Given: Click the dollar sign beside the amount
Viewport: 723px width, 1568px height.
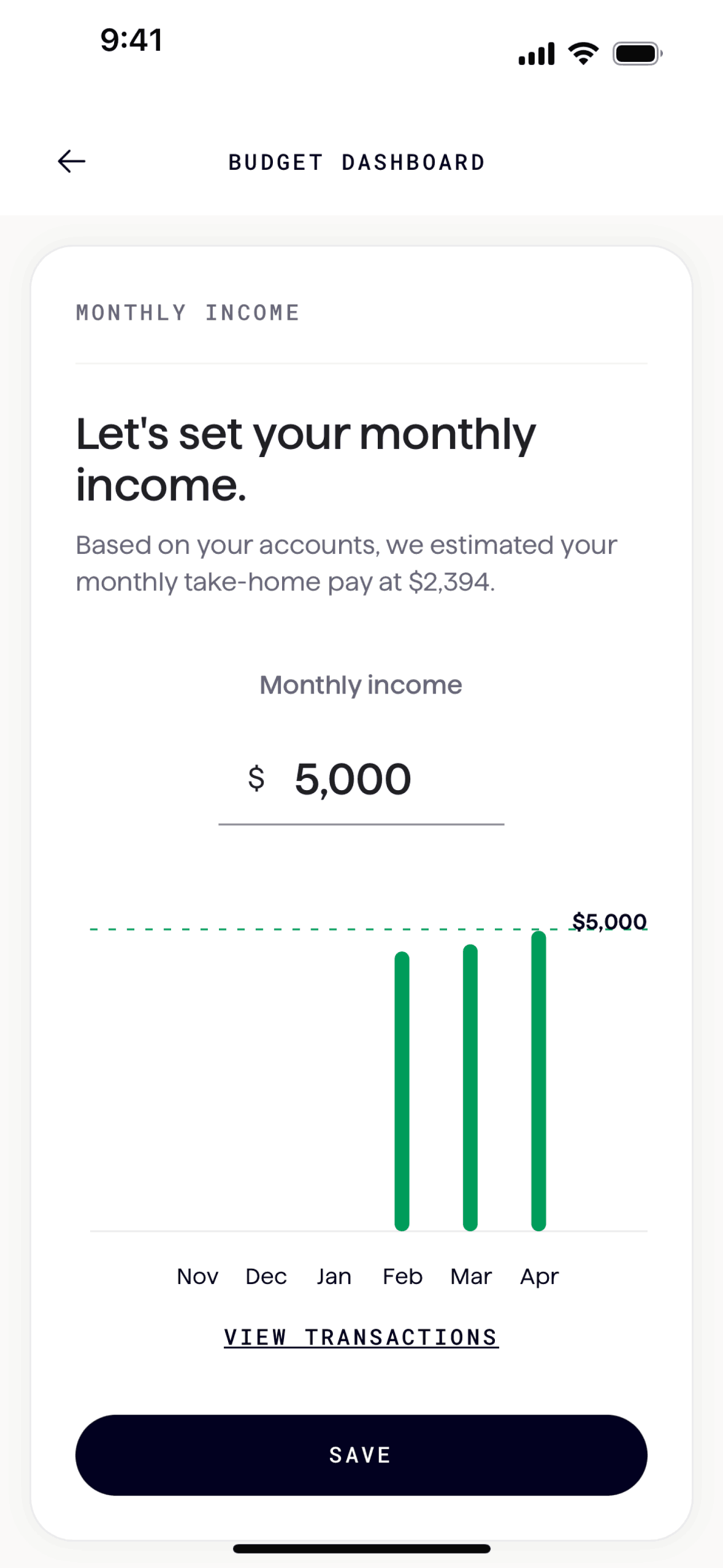Looking at the screenshot, I should [256, 778].
